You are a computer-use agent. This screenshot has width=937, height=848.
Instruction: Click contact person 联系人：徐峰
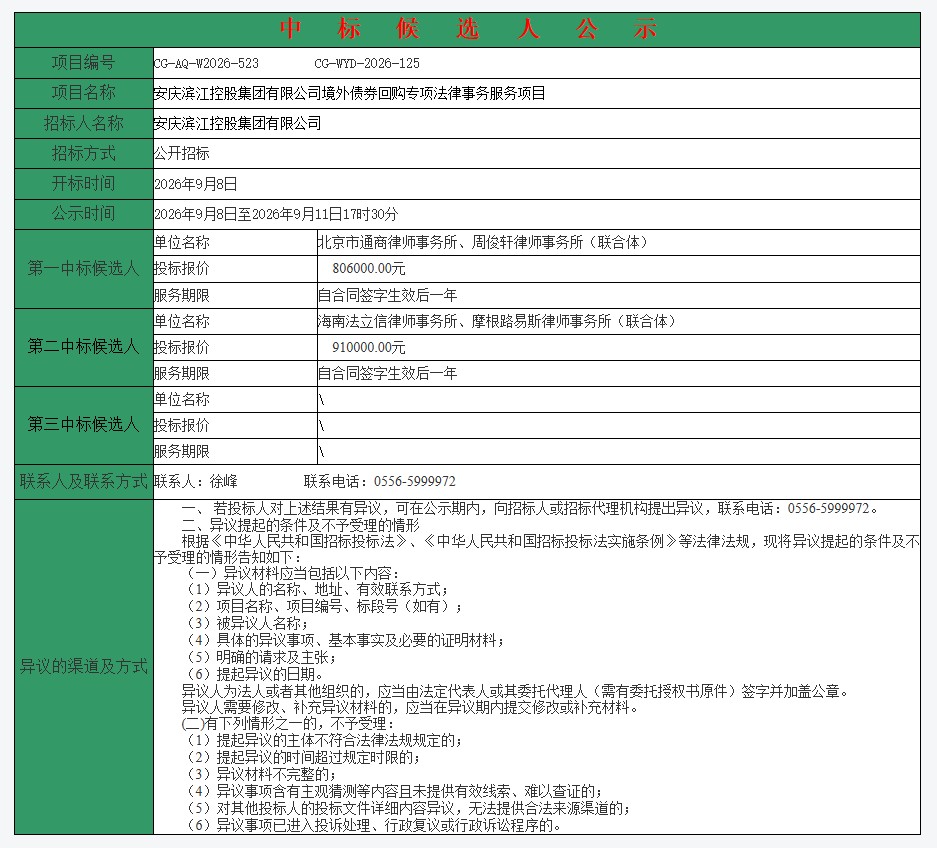[x=196, y=482]
